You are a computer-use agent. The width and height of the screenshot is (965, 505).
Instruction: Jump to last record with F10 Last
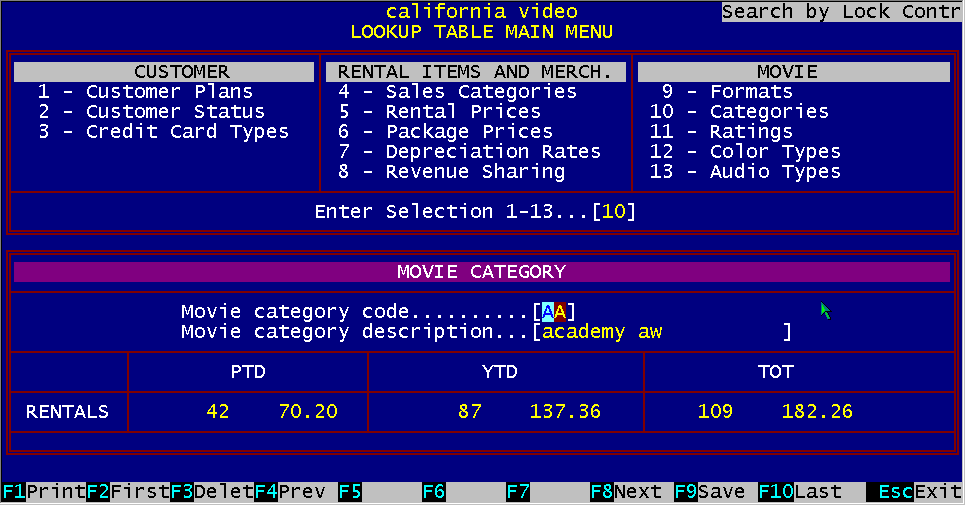coord(800,492)
